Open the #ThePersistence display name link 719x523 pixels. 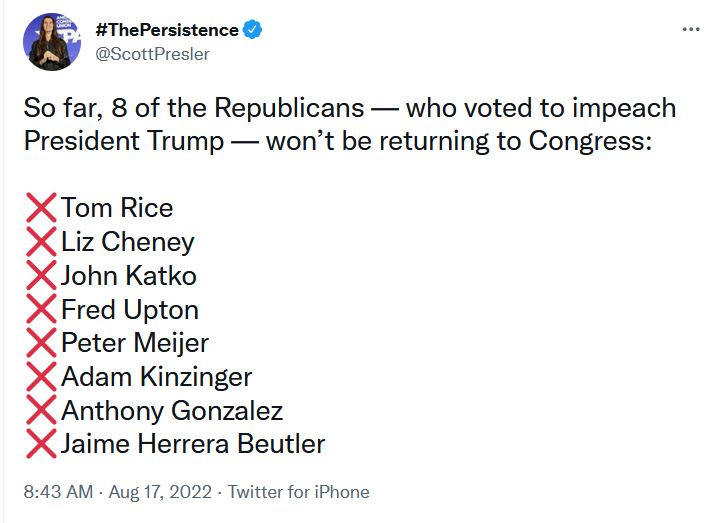(166, 30)
